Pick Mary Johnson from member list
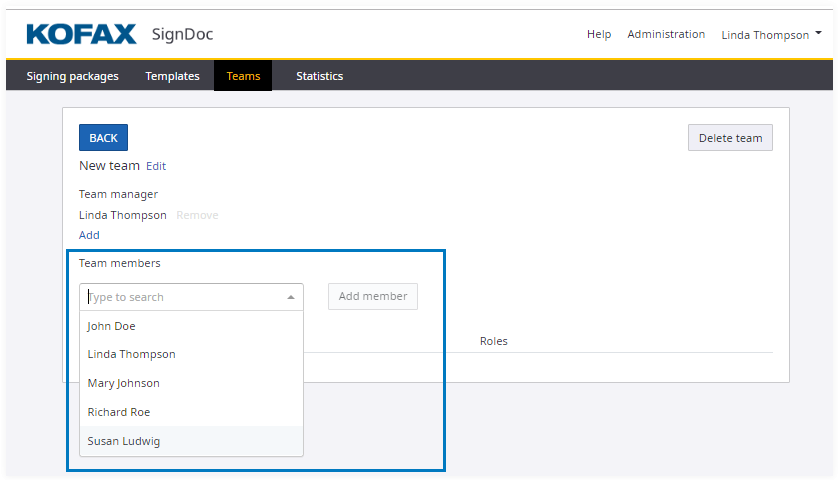Viewport: 839px width, 482px height. (123, 383)
